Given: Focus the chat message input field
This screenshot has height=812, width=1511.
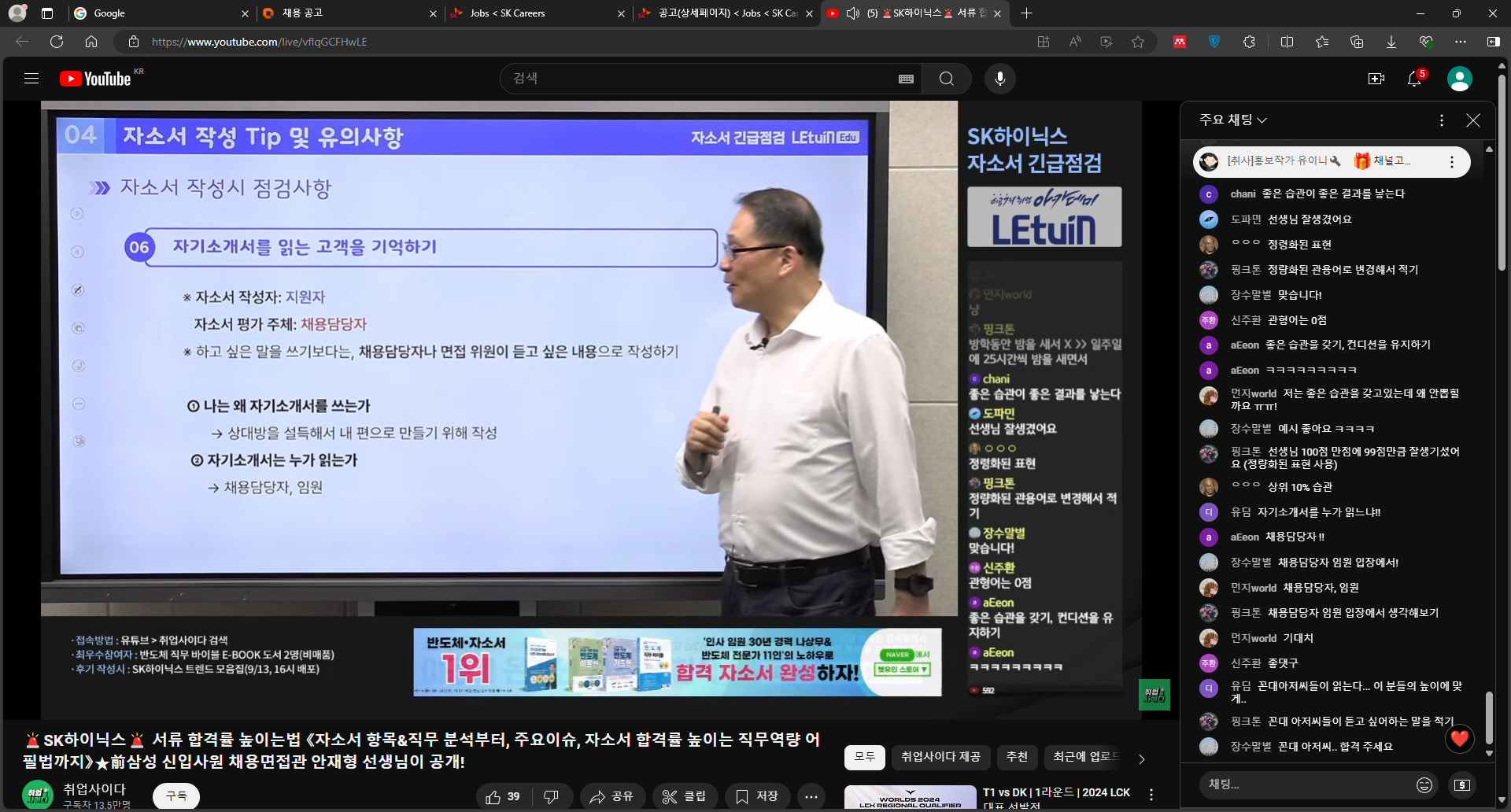Looking at the screenshot, I should tap(1306, 784).
